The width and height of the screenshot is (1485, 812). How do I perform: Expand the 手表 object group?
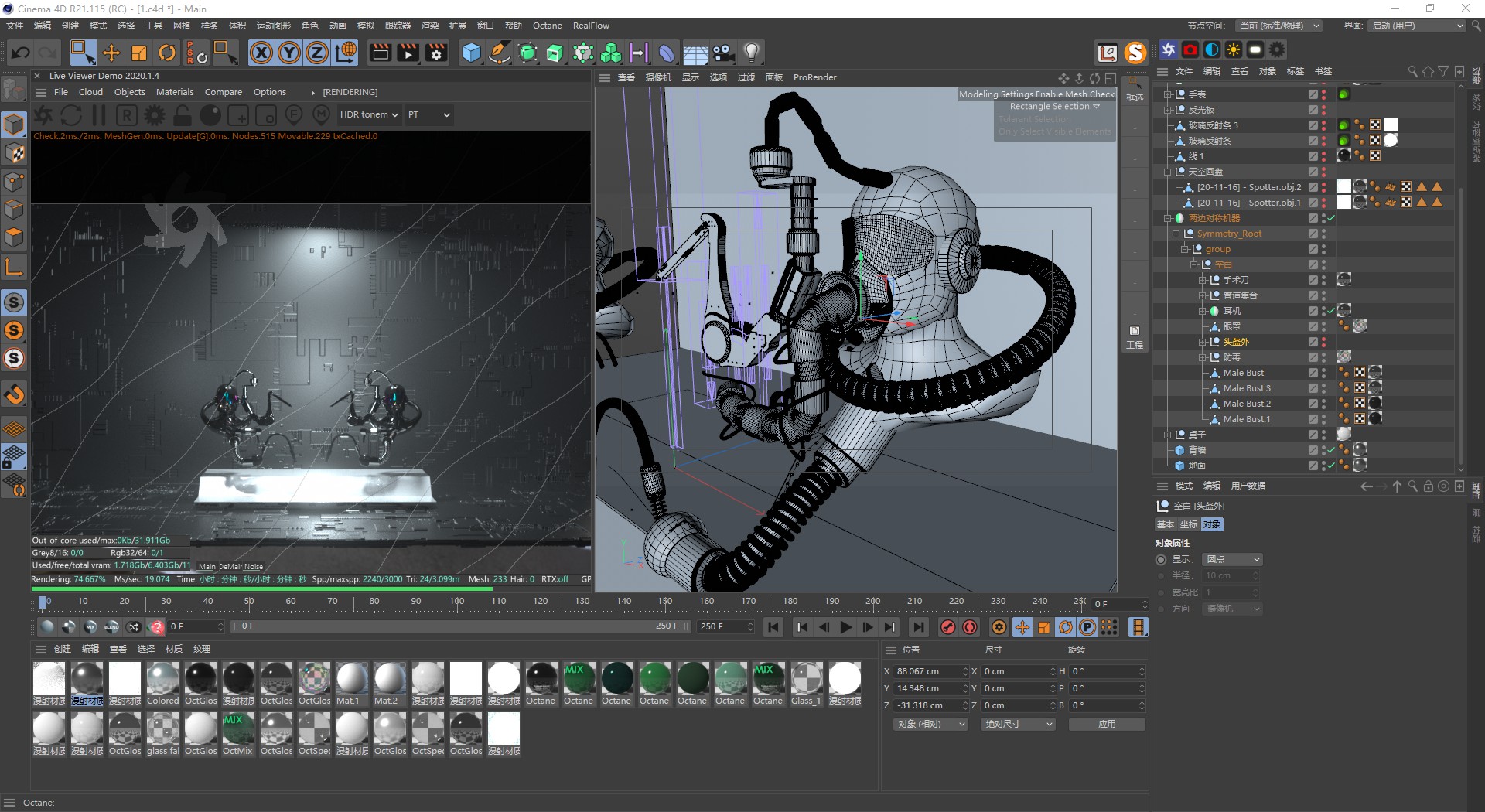click(x=1168, y=94)
